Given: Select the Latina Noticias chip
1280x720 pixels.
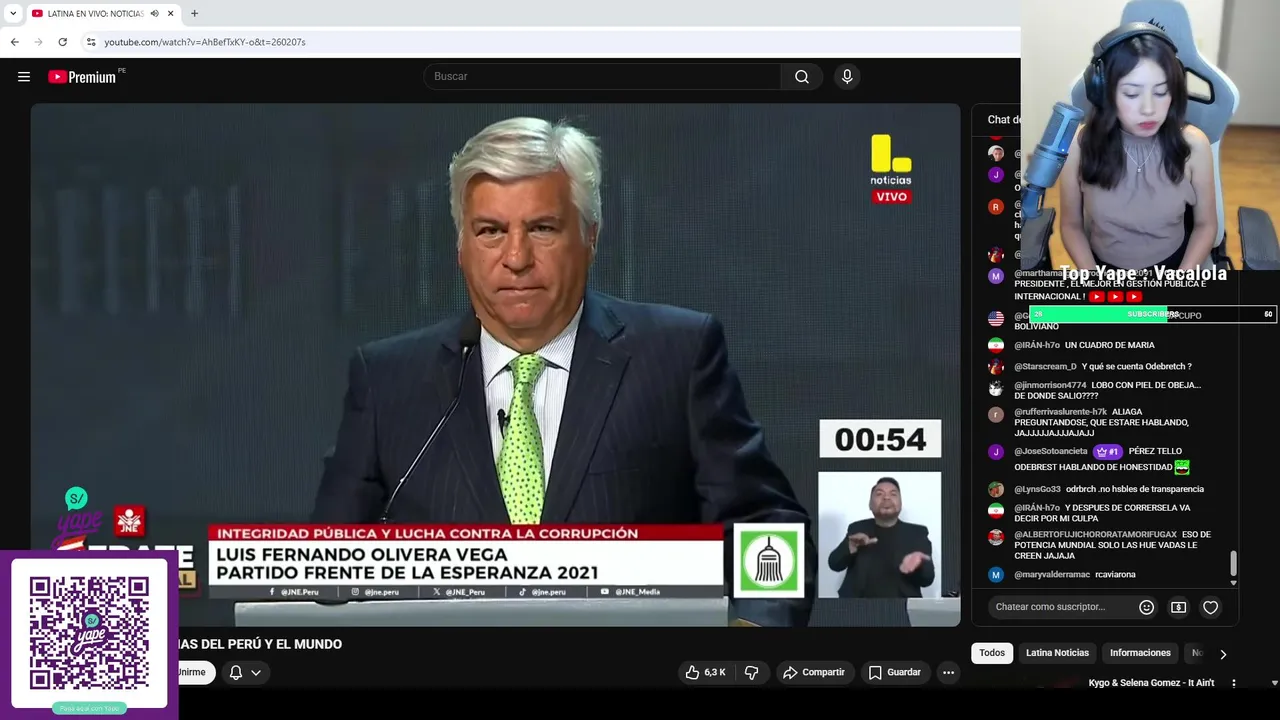Looking at the screenshot, I should [x=1057, y=653].
